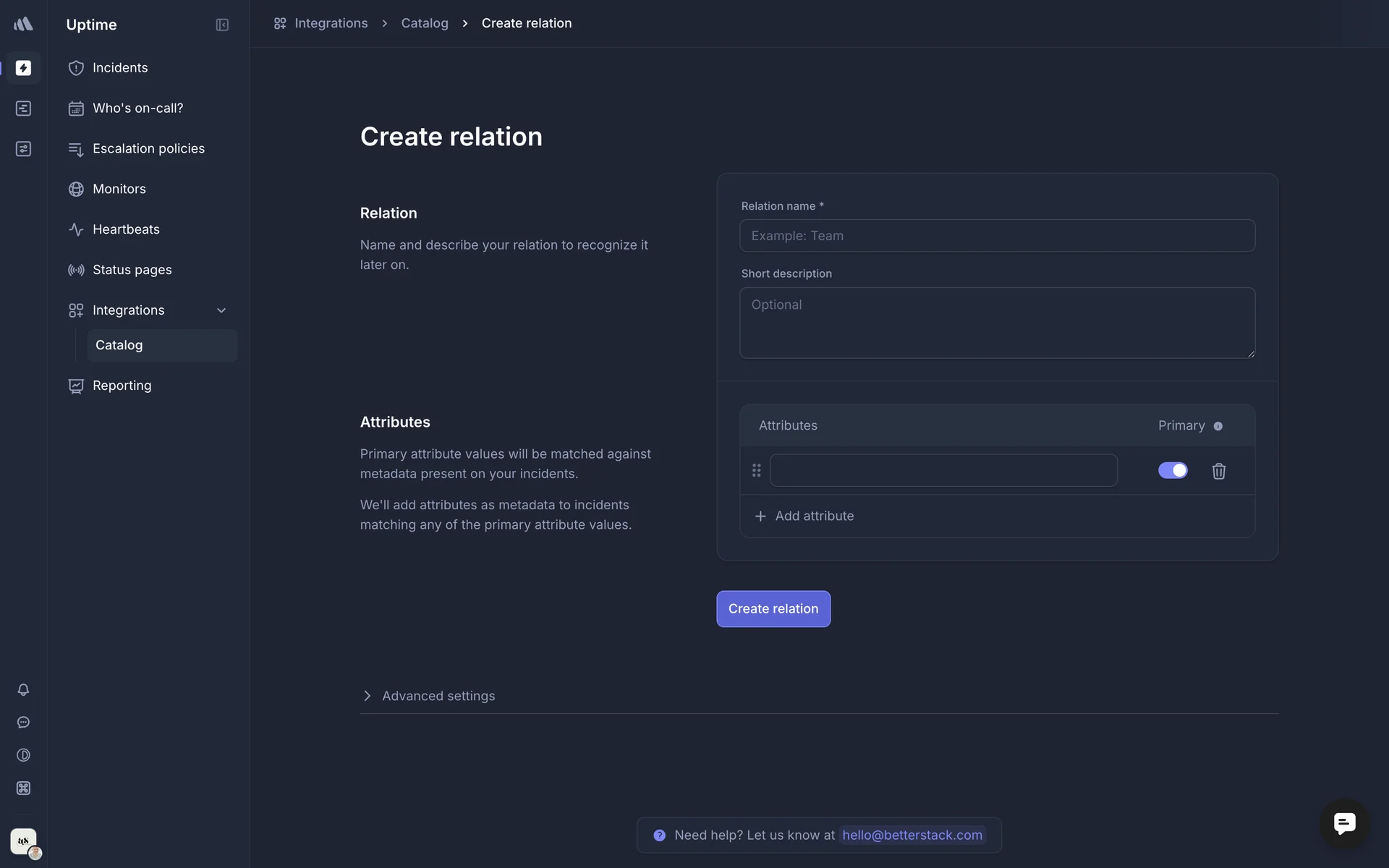Navigate to Catalog breadcrumb
The image size is (1389, 868).
425,23
